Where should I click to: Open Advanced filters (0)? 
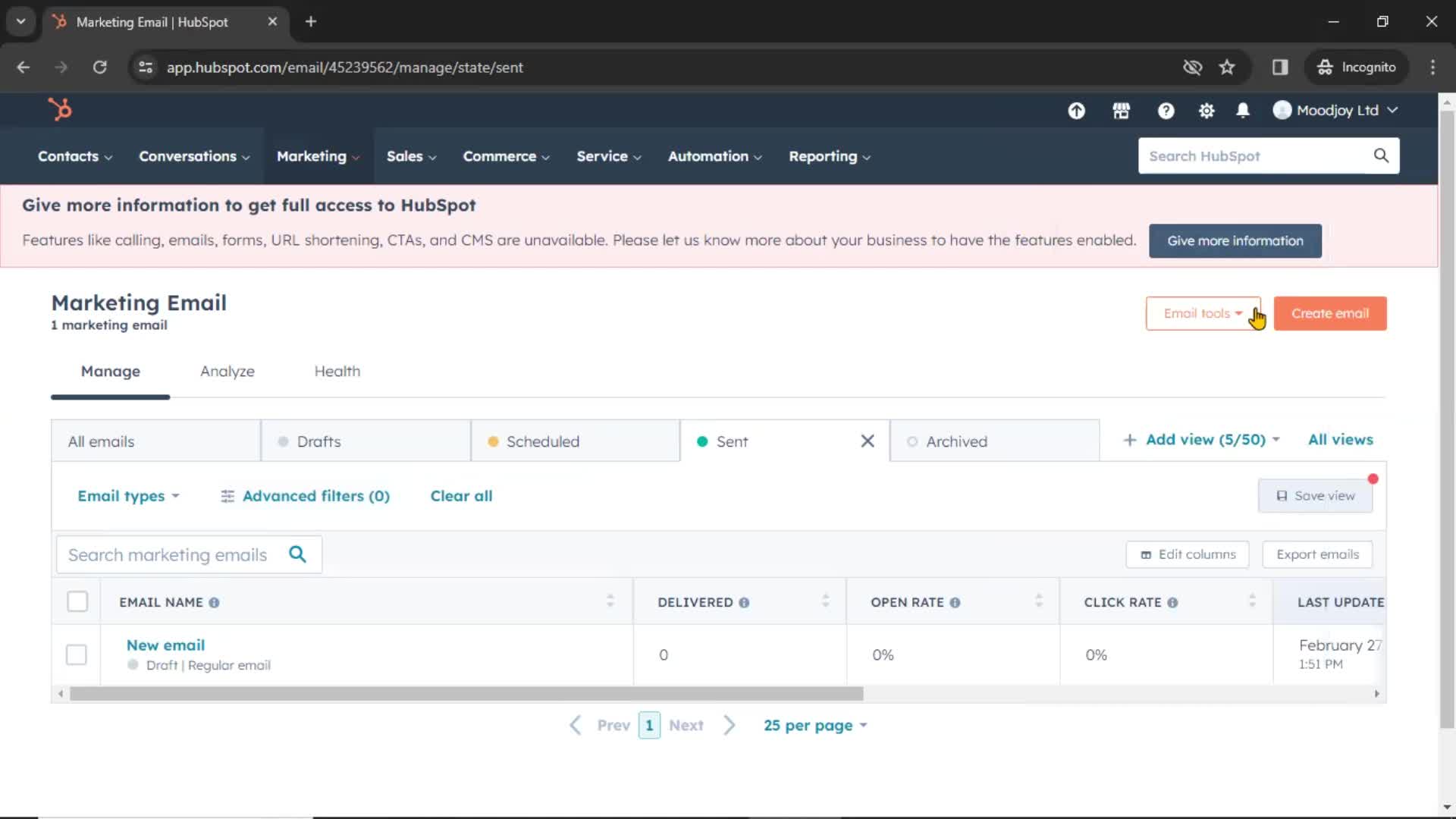click(x=305, y=496)
